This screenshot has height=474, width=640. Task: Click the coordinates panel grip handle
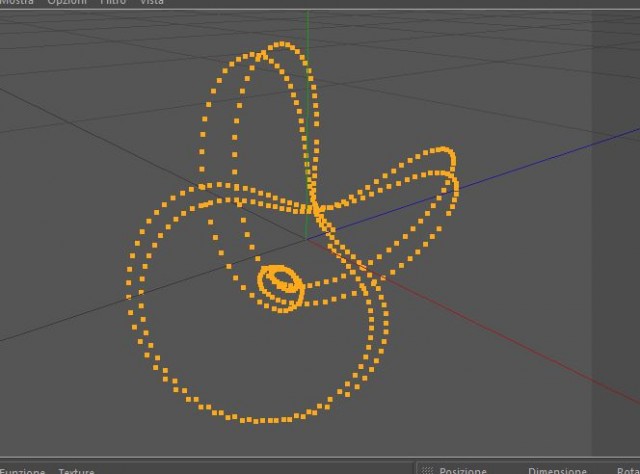(427, 471)
